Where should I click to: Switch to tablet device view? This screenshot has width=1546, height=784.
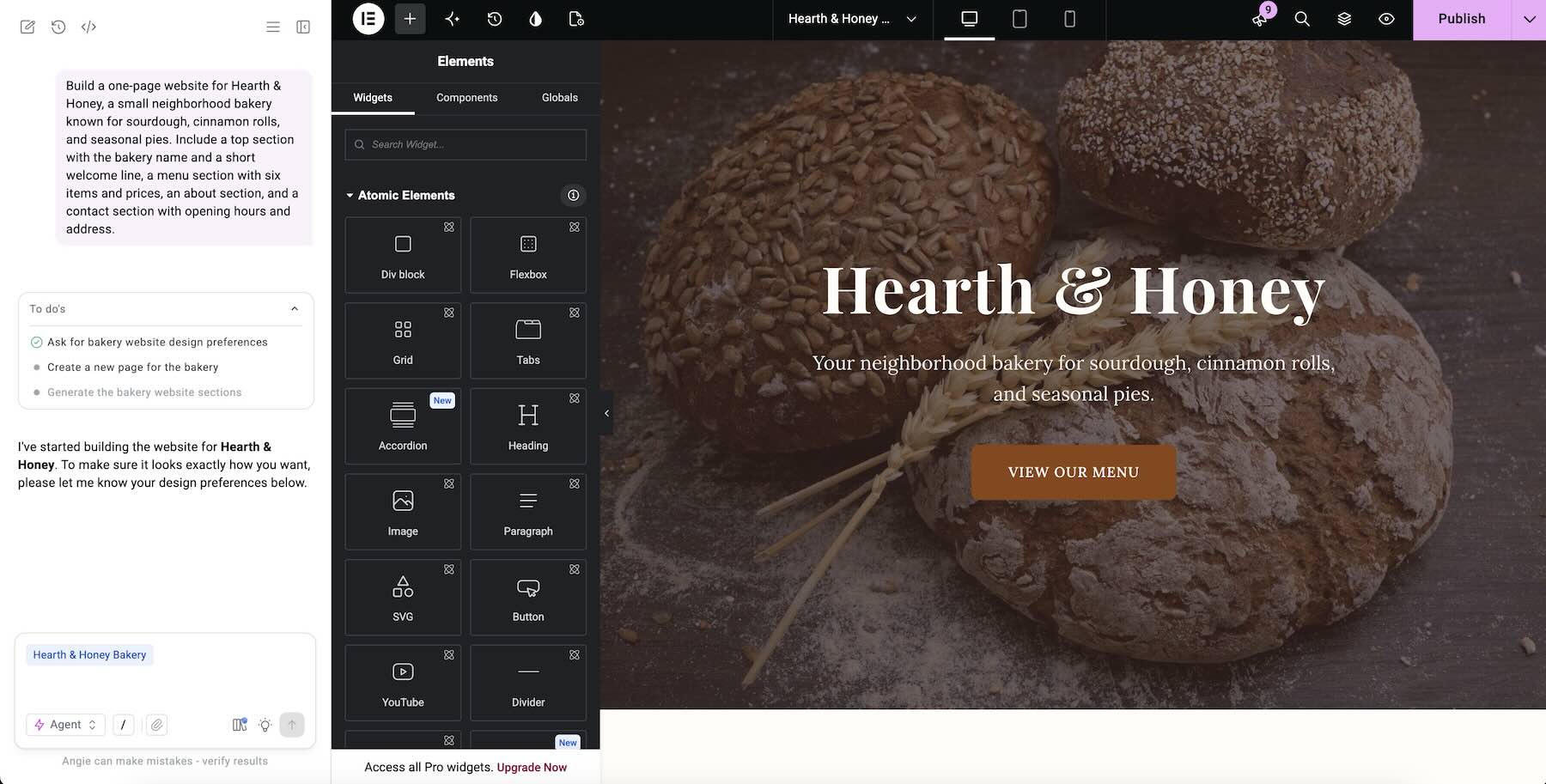(x=1020, y=19)
